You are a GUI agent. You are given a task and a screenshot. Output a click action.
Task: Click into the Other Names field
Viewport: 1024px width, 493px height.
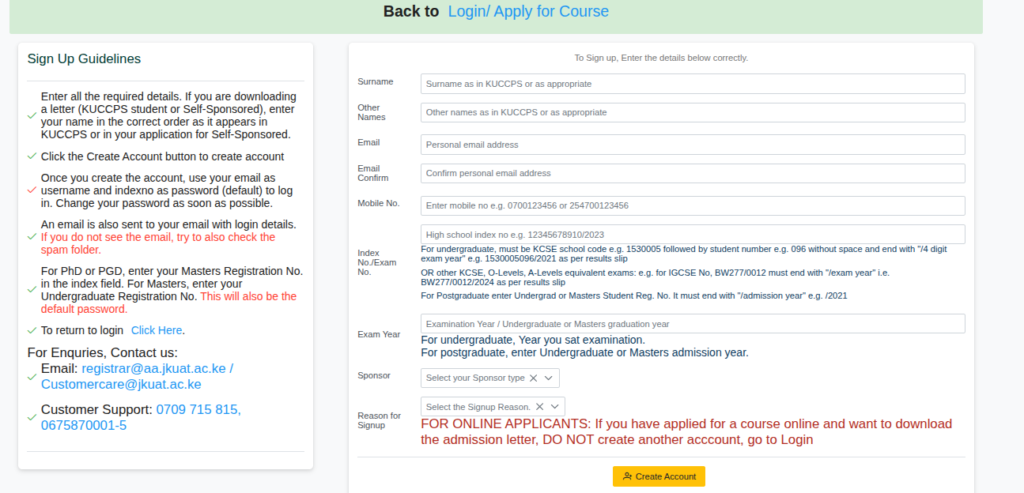pos(692,113)
